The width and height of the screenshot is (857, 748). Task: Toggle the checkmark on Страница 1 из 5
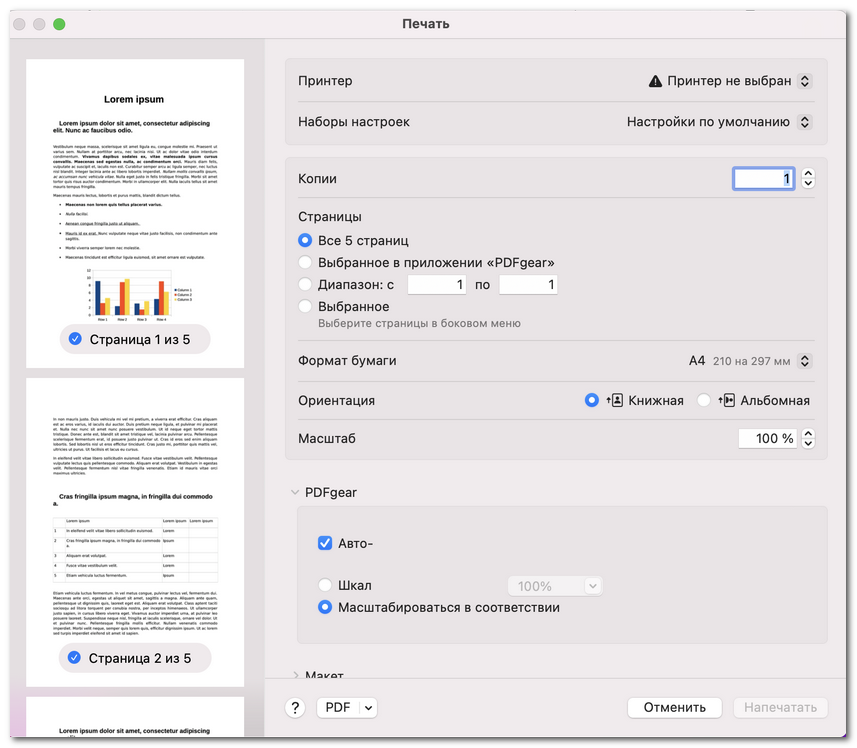(x=75, y=339)
